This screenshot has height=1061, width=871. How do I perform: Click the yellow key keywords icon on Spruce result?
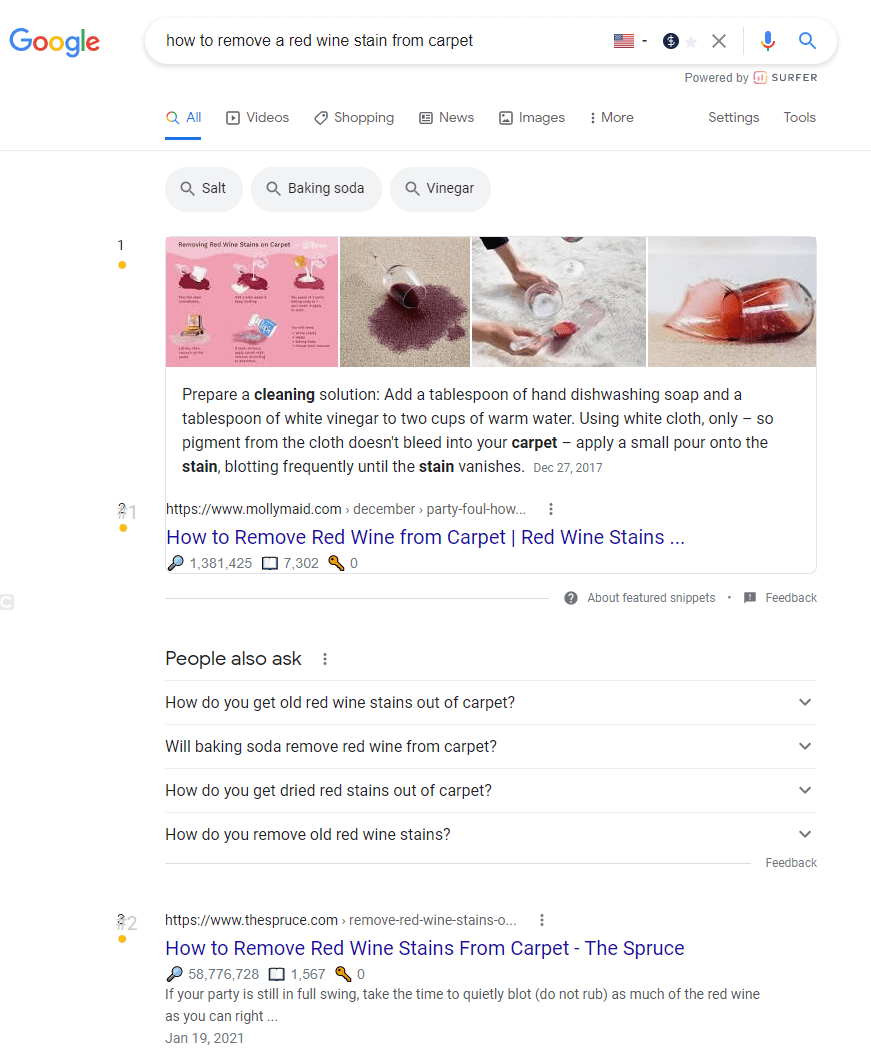pos(341,973)
